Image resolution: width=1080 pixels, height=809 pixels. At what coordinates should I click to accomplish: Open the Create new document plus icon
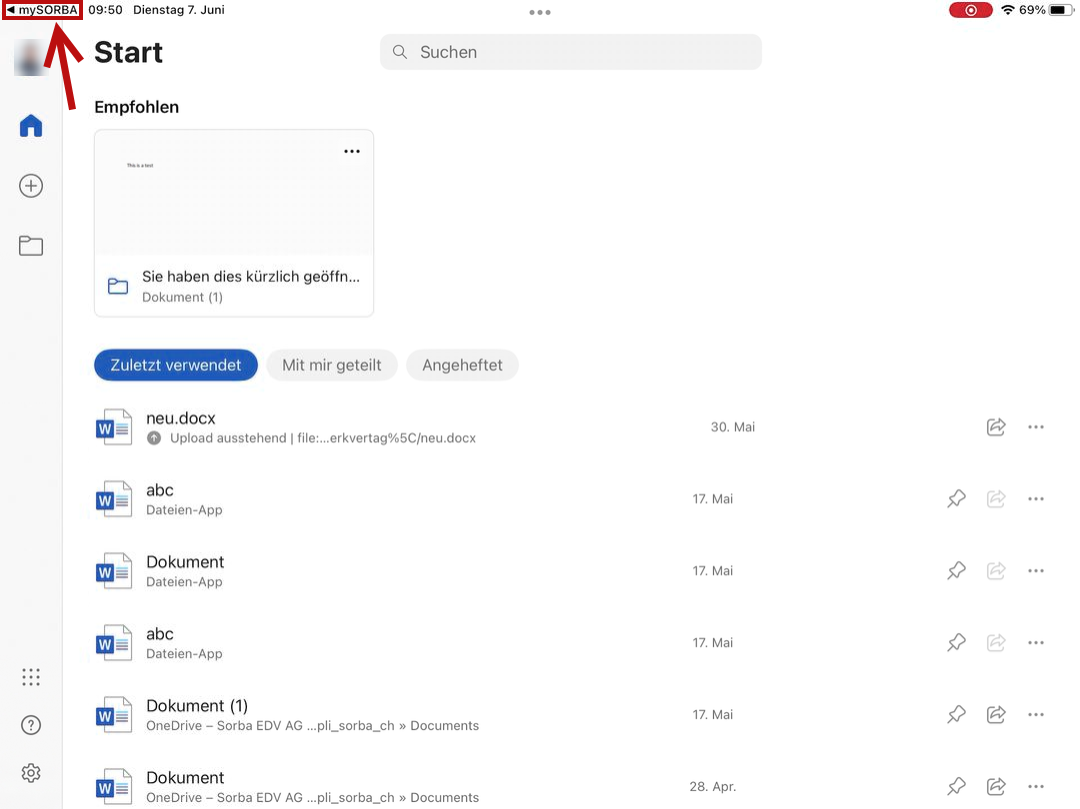31,186
